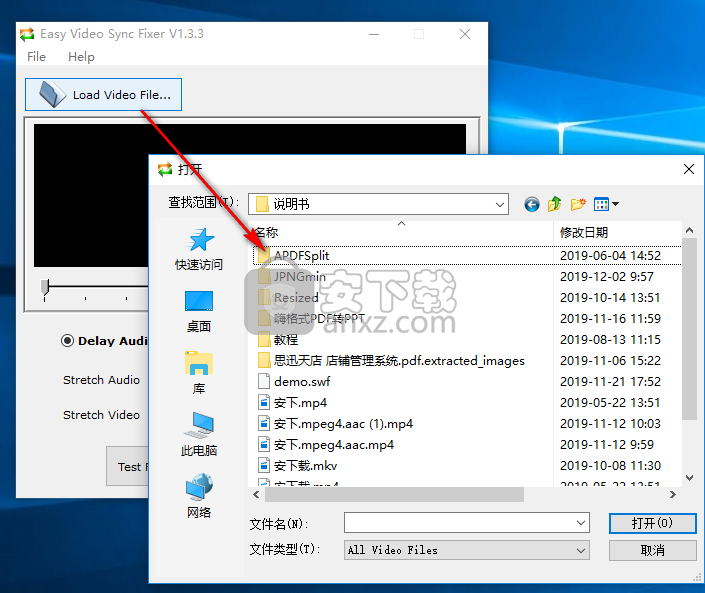Image resolution: width=705 pixels, height=593 pixels.
Task: Expand the look-in folder dropdown
Action: click(500, 205)
